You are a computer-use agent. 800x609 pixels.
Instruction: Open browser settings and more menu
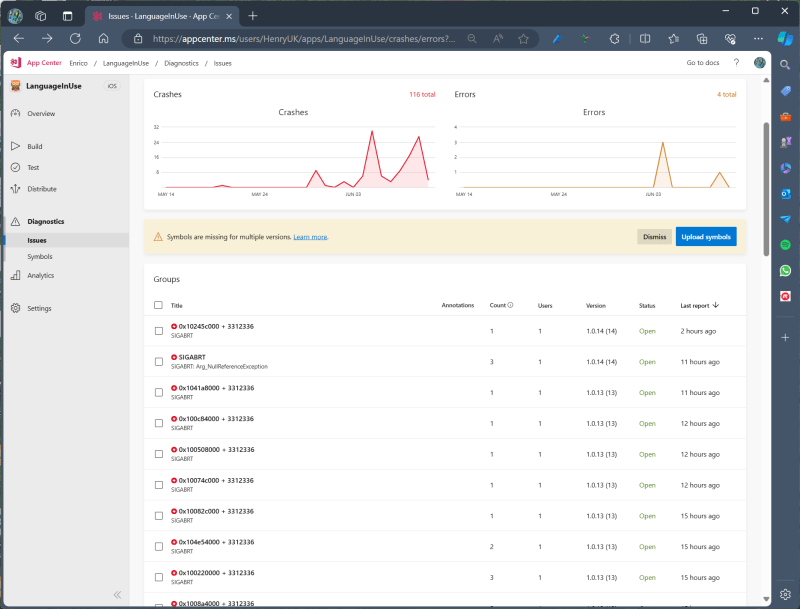758,39
